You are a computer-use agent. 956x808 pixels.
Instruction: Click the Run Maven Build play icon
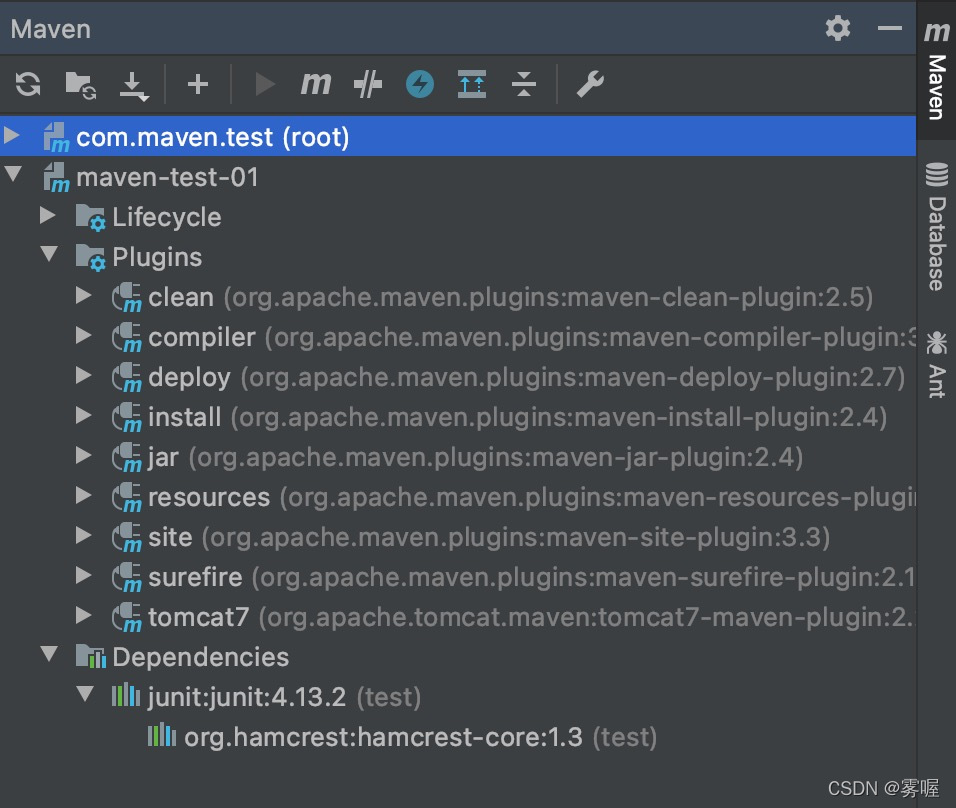(265, 84)
